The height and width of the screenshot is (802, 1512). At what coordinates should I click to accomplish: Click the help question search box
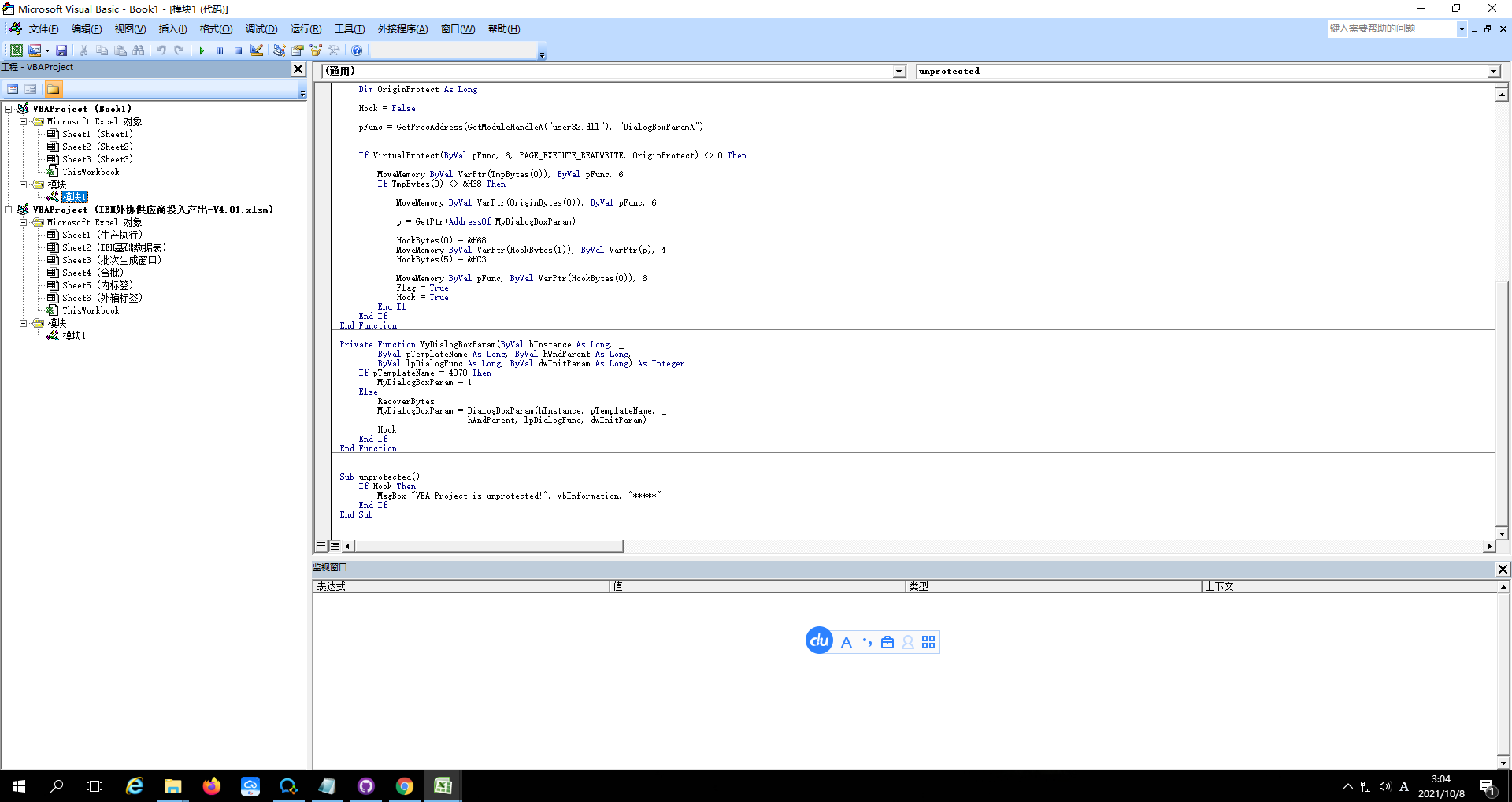click(1391, 28)
